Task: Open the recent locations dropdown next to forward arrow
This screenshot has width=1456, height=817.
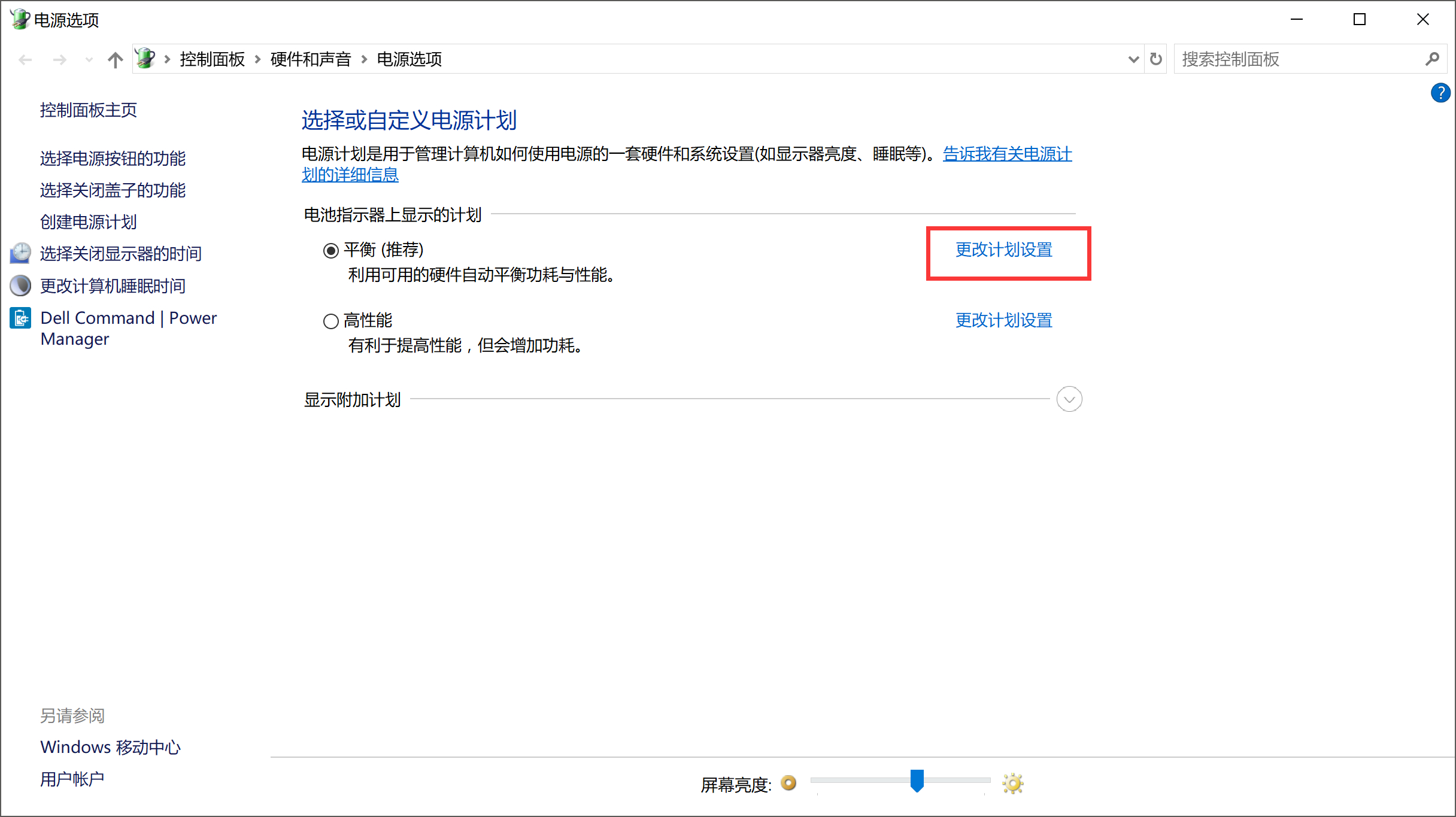Action: (89, 59)
